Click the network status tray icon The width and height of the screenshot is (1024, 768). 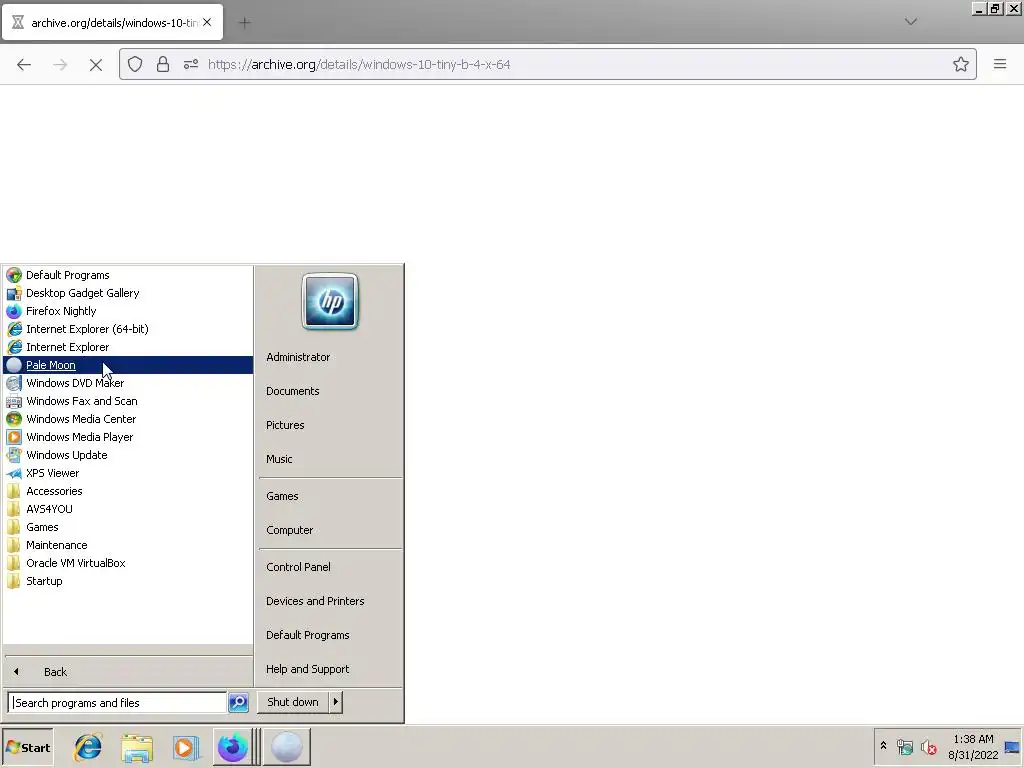pyautogui.click(x=904, y=746)
